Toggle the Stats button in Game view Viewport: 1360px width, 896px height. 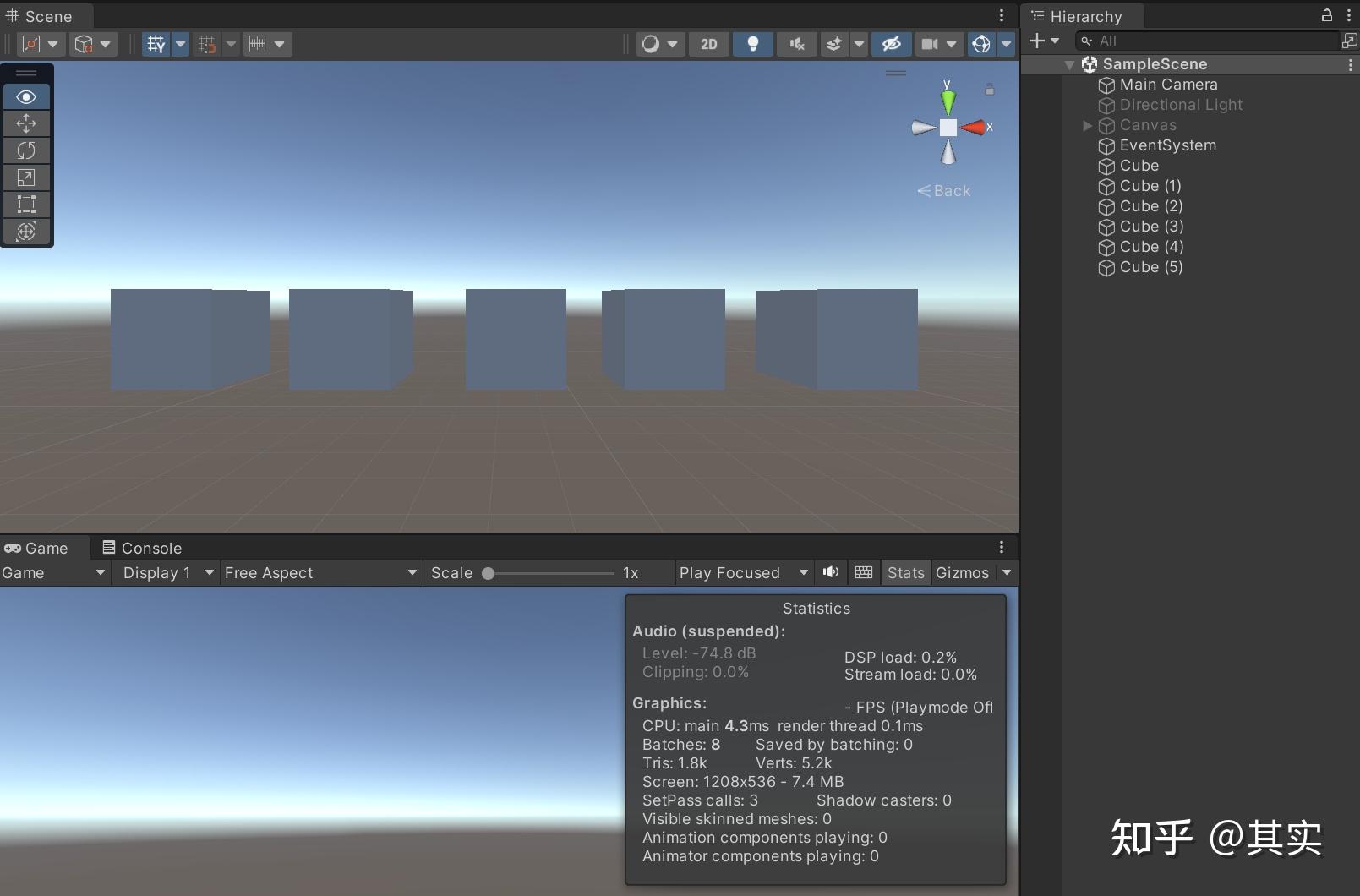click(x=905, y=572)
